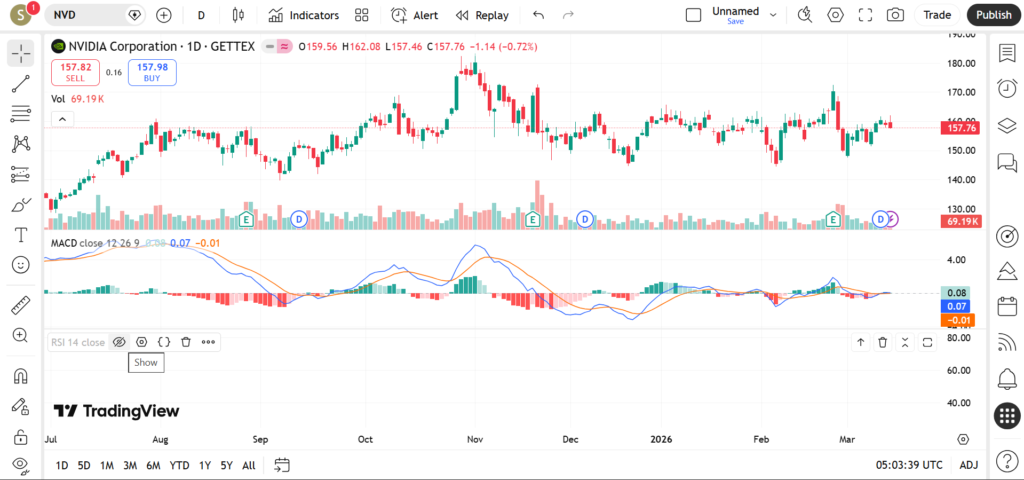The width and height of the screenshot is (1024, 480).
Task: Toggle Magnet mode in left toolbar
Action: click(20, 376)
